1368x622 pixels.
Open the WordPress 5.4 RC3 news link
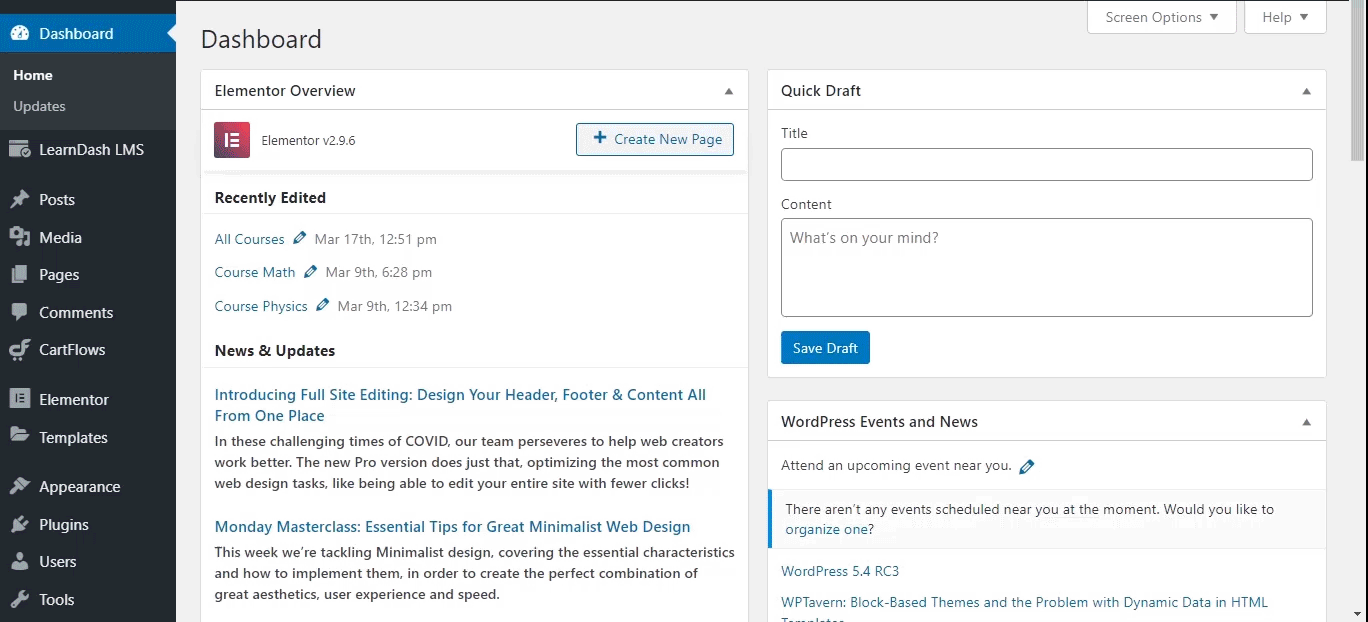[x=840, y=571]
